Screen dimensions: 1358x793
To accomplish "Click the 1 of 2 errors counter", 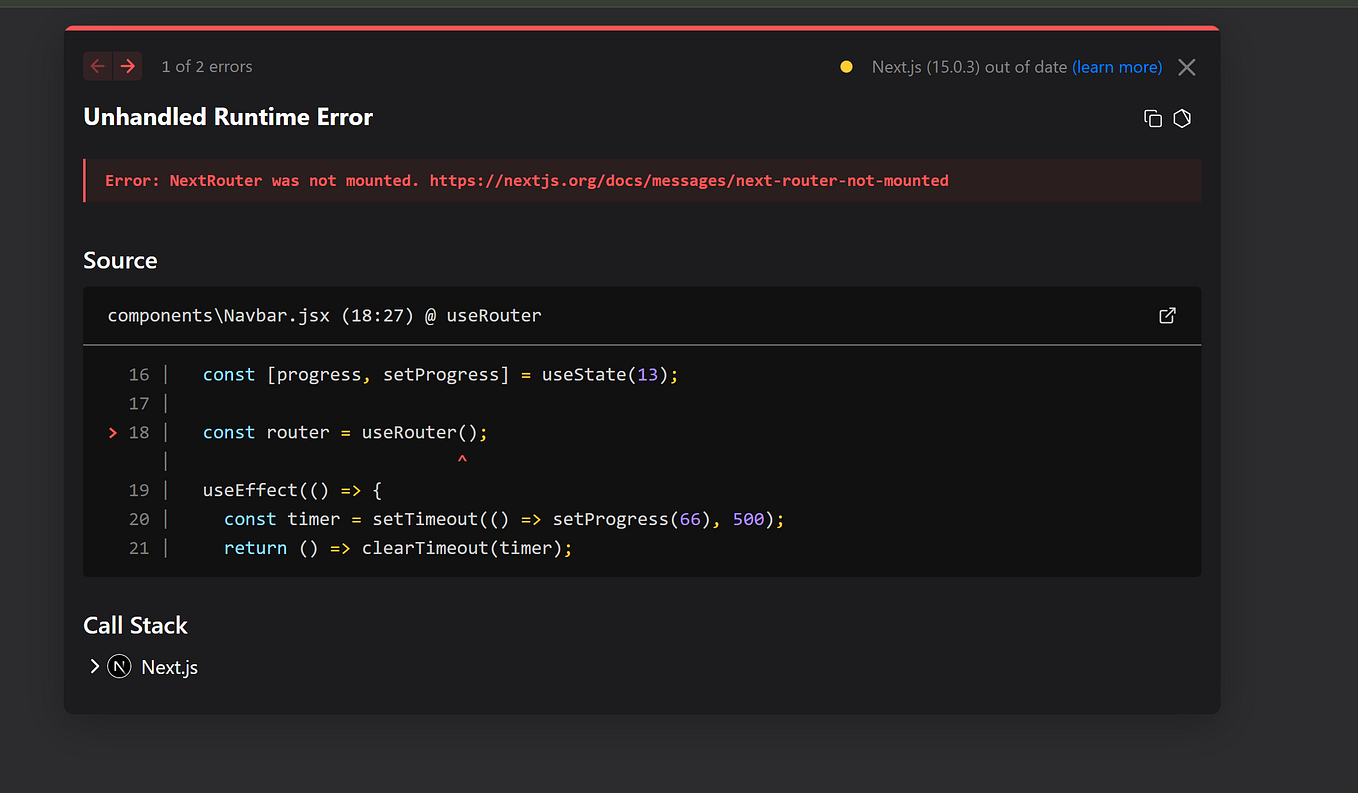I will pyautogui.click(x=207, y=66).
